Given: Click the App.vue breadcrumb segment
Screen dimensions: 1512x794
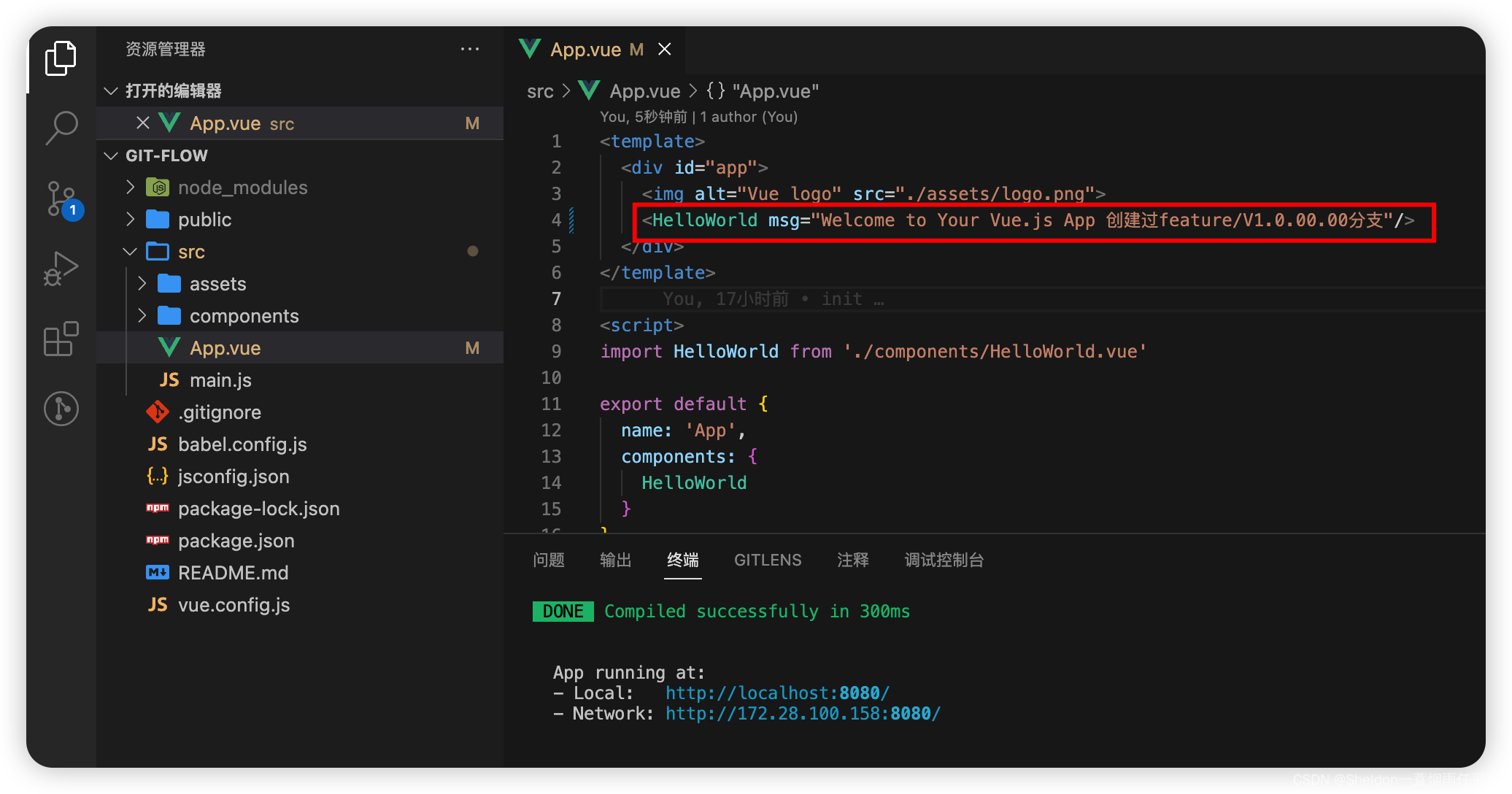Looking at the screenshot, I should (x=645, y=91).
